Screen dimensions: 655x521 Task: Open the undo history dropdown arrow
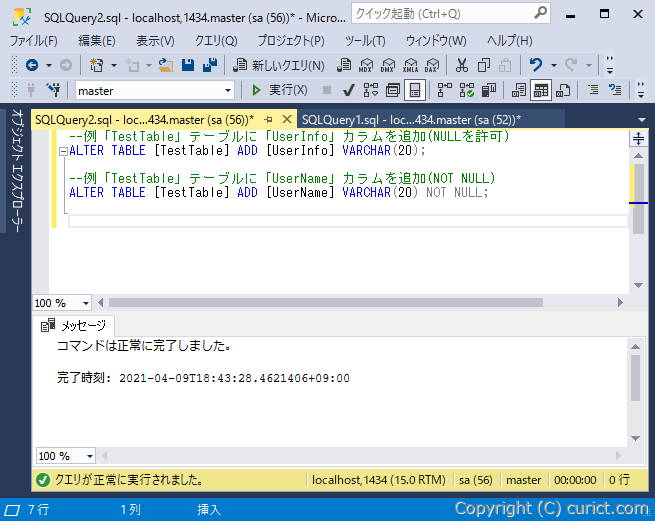click(x=554, y=65)
